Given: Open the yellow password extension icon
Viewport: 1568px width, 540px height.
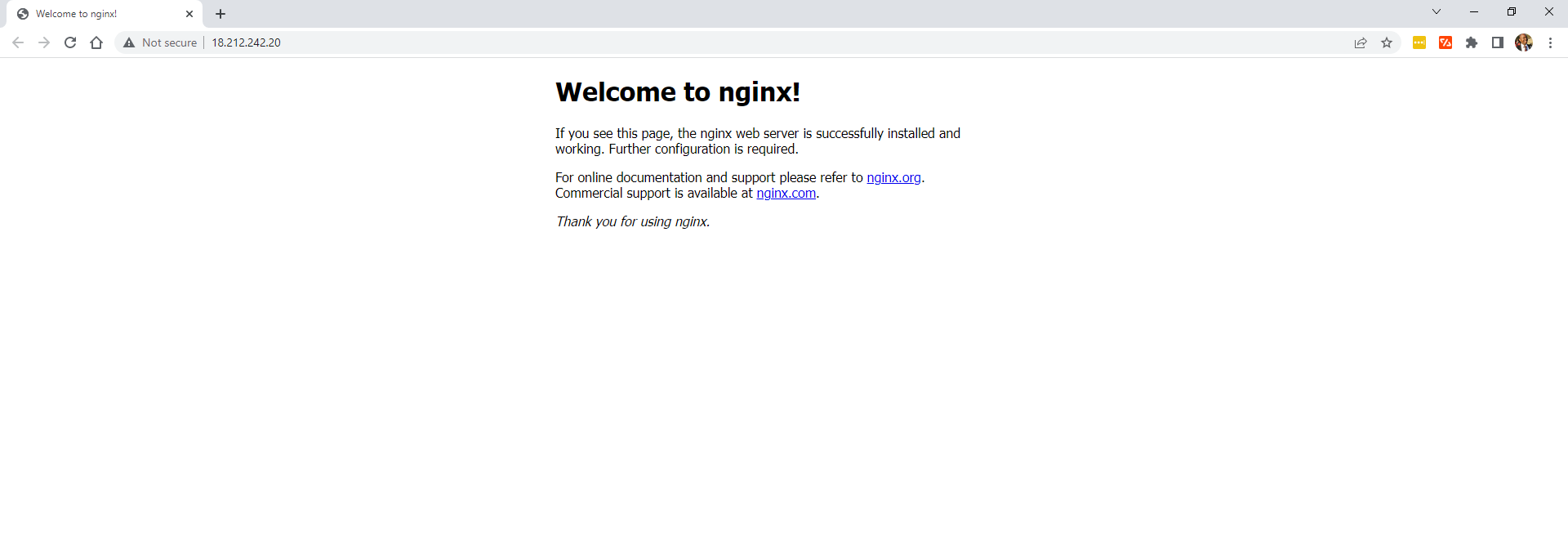Looking at the screenshot, I should click(x=1419, y=42).
